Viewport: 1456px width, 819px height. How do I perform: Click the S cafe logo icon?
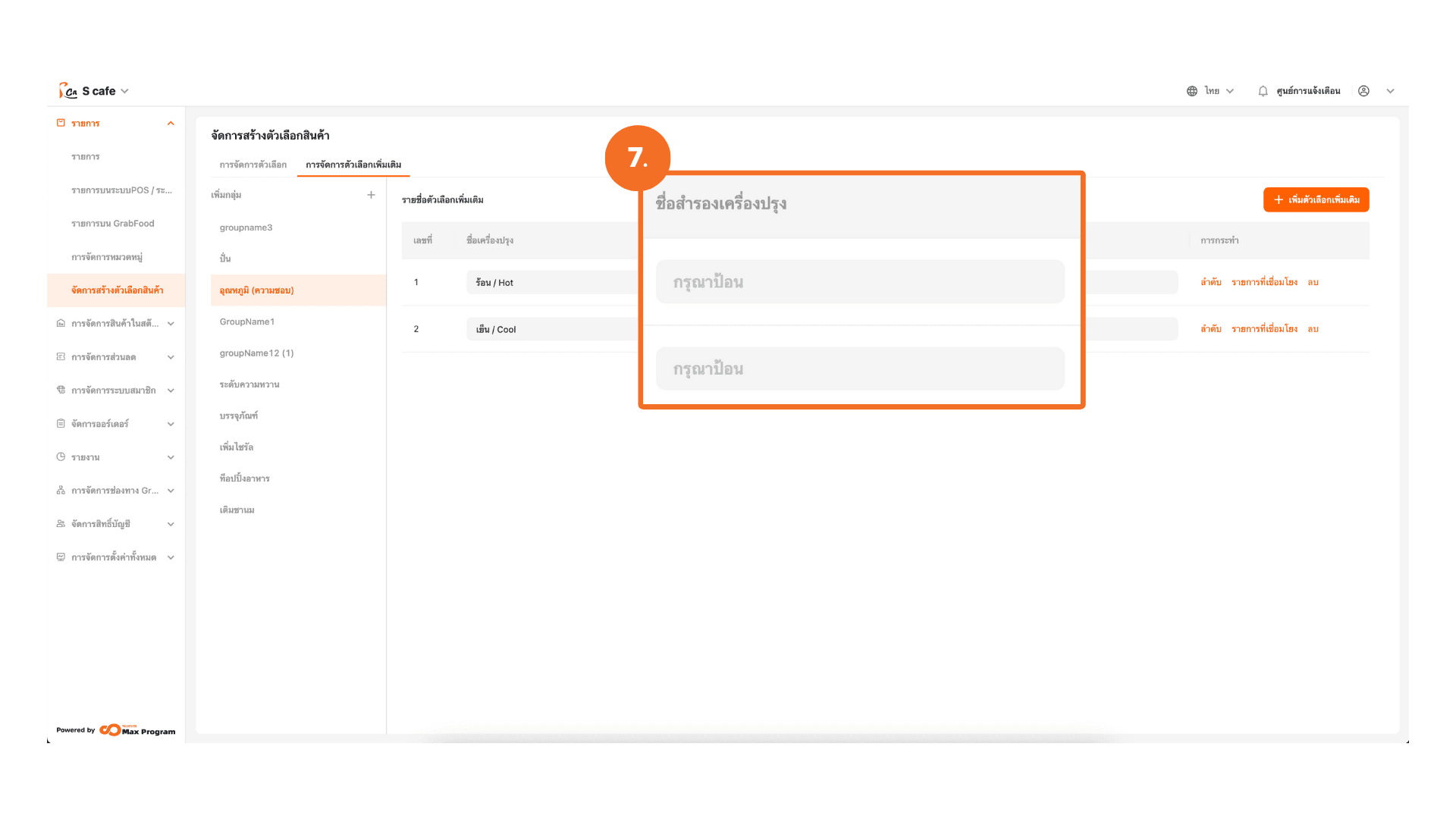[68, 91]
